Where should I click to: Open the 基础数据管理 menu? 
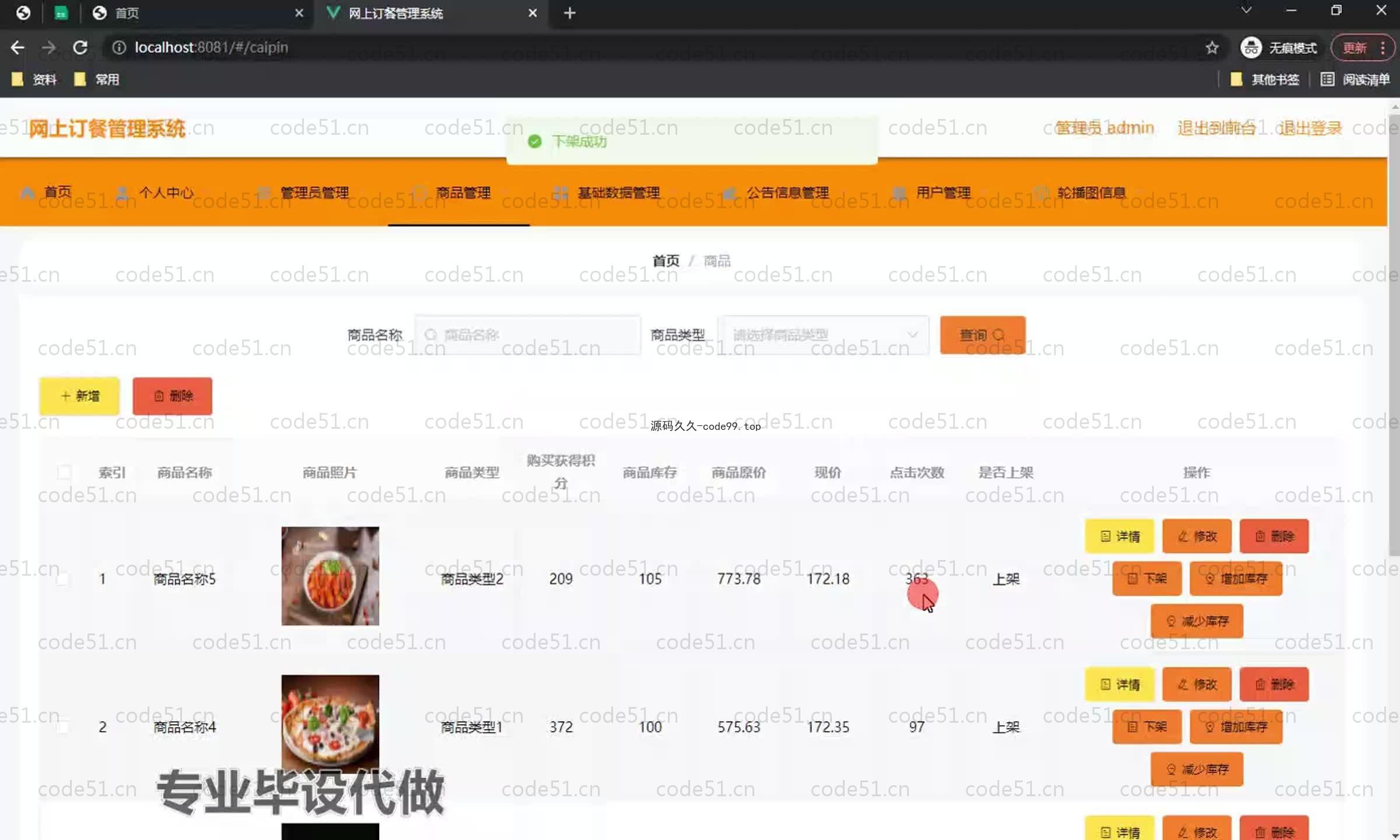(x=618, y=192)
